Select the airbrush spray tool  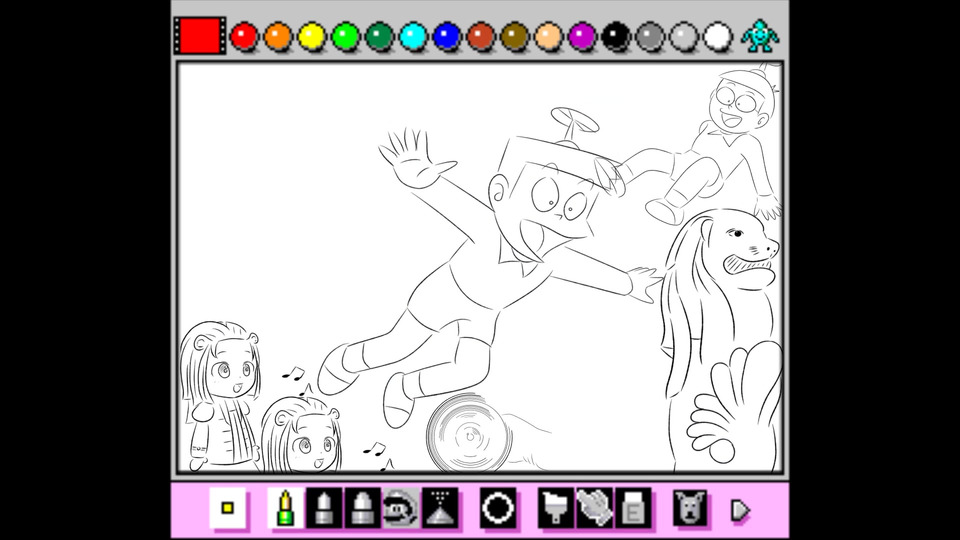tap(440, 508)
